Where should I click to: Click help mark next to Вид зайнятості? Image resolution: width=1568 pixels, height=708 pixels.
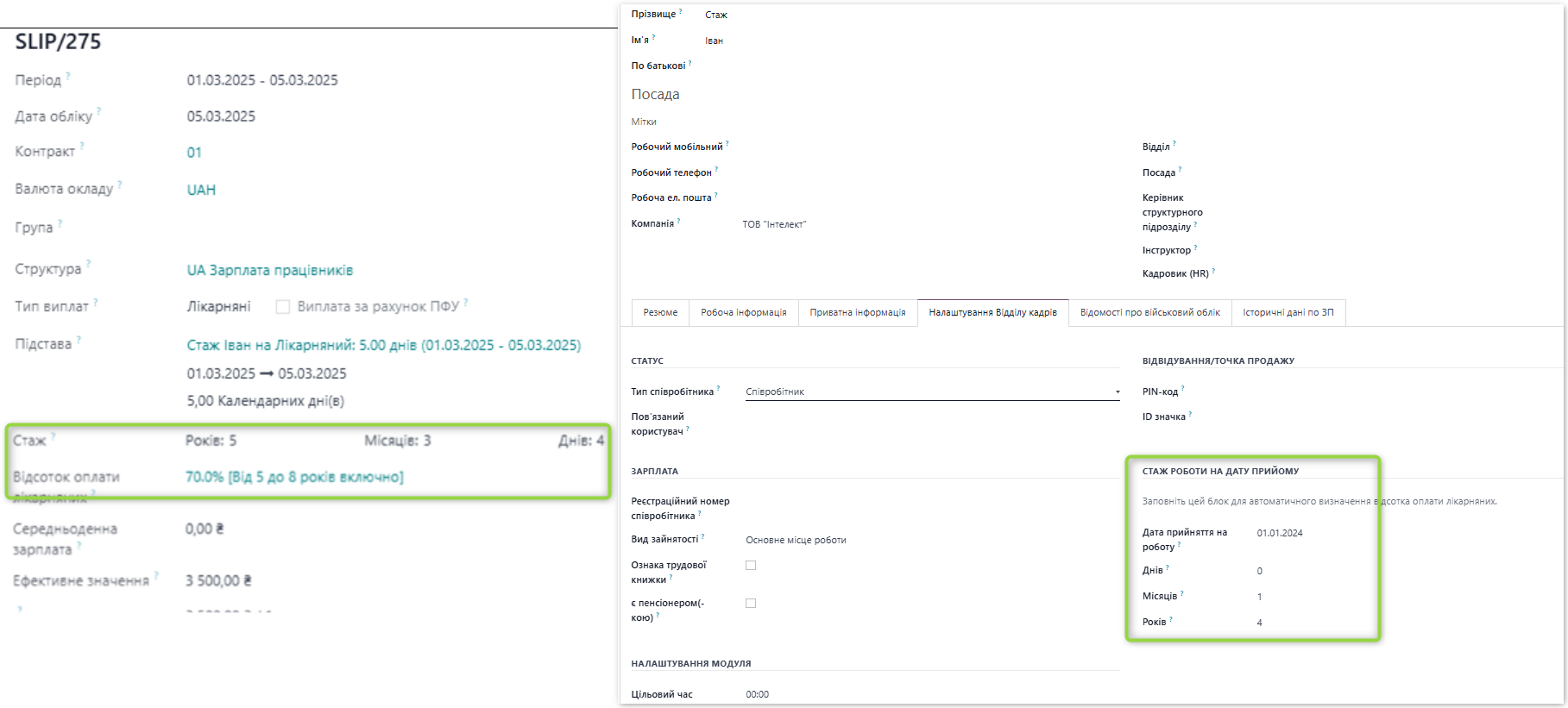point(703,536)
